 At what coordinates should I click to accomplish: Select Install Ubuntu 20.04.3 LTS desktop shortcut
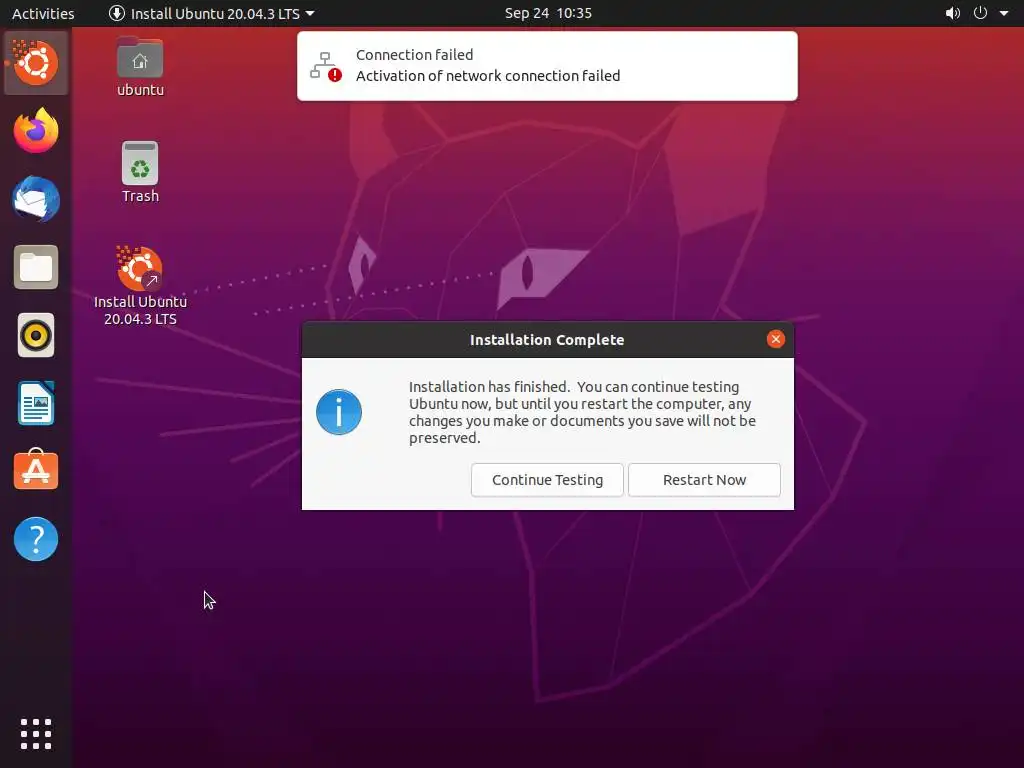pyautogui.click(x=140, y=286)
